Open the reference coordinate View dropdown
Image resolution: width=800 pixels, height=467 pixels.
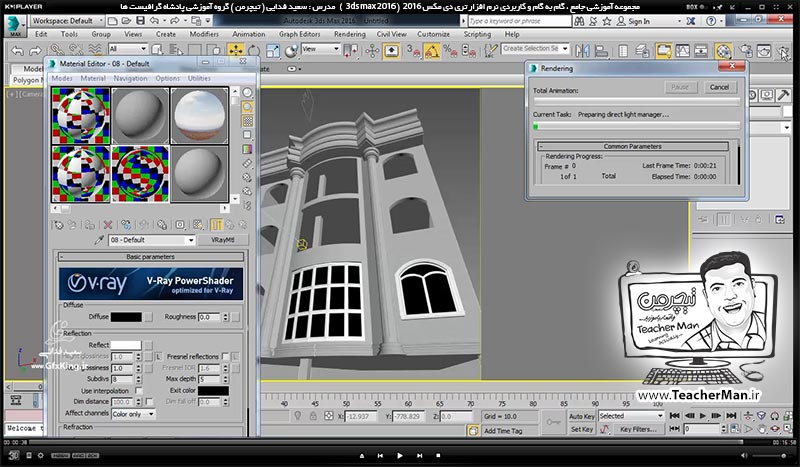pyautogui.click(x=320, y=49)
